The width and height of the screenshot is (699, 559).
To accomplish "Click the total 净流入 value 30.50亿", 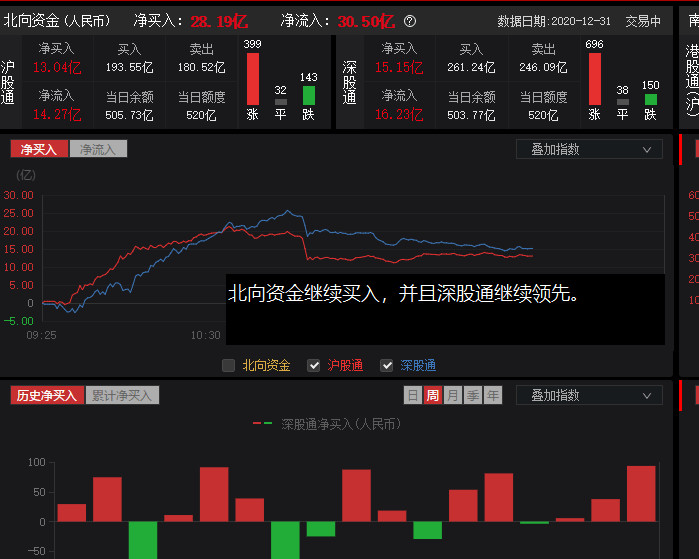I will 366,21.
